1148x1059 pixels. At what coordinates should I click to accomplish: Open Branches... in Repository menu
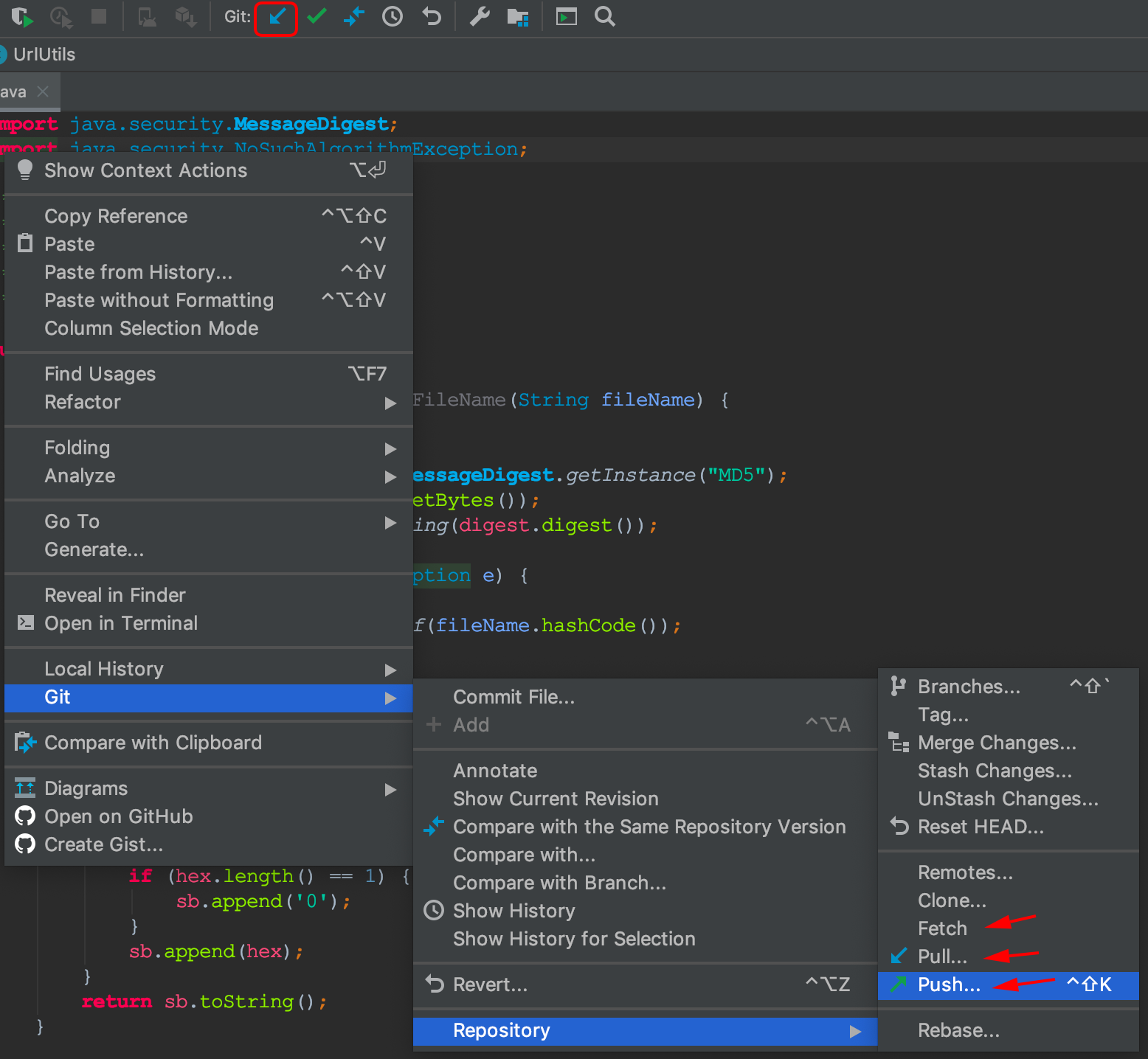[x=1009, y=687]
